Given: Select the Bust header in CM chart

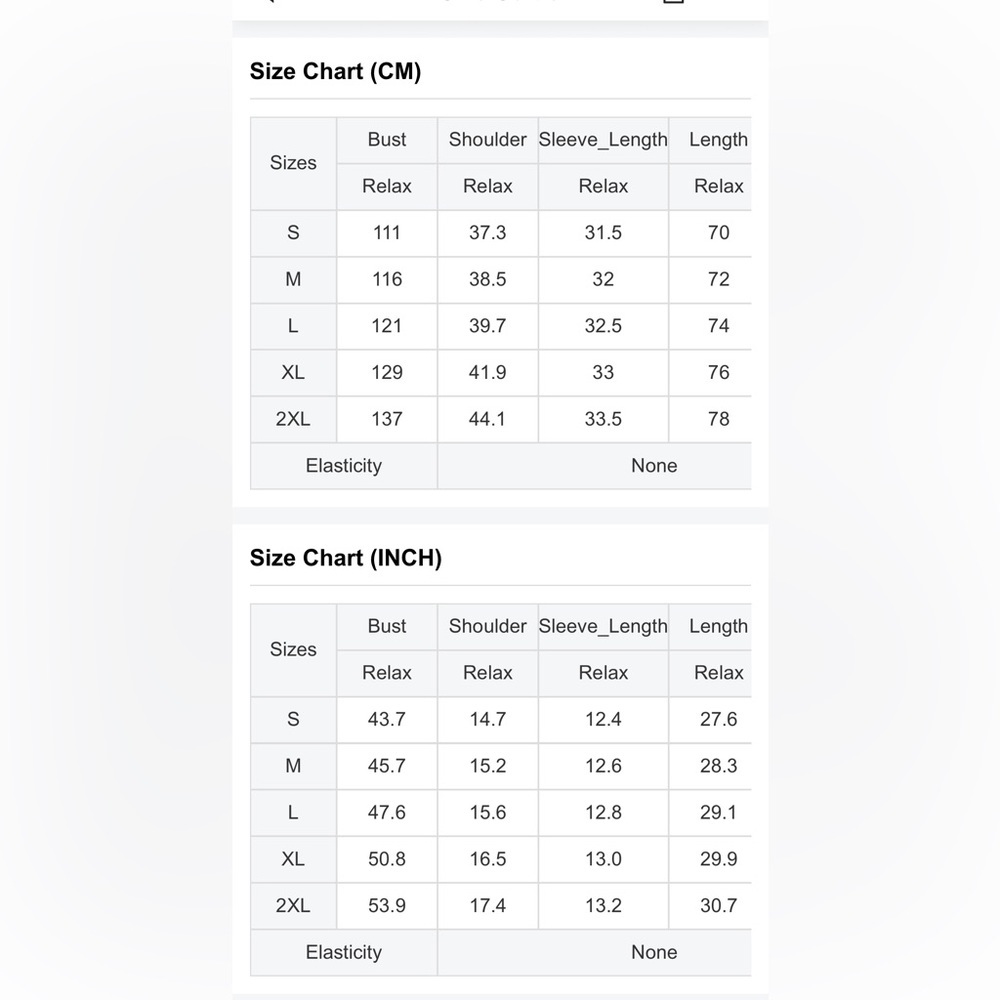Looking at the screenshot, I should [387, 140].
